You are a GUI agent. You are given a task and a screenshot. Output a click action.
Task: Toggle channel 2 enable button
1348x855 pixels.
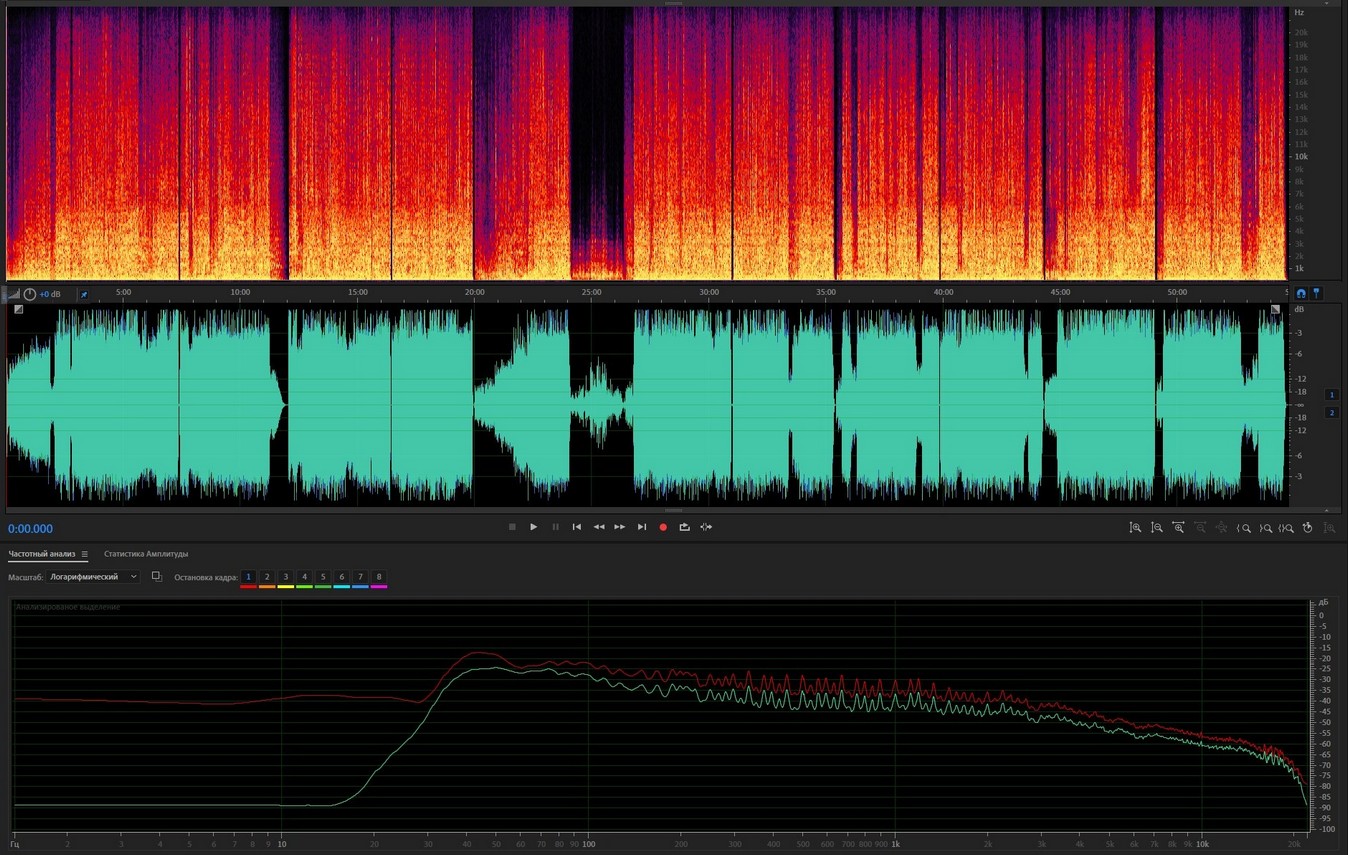pos(1331,413)
